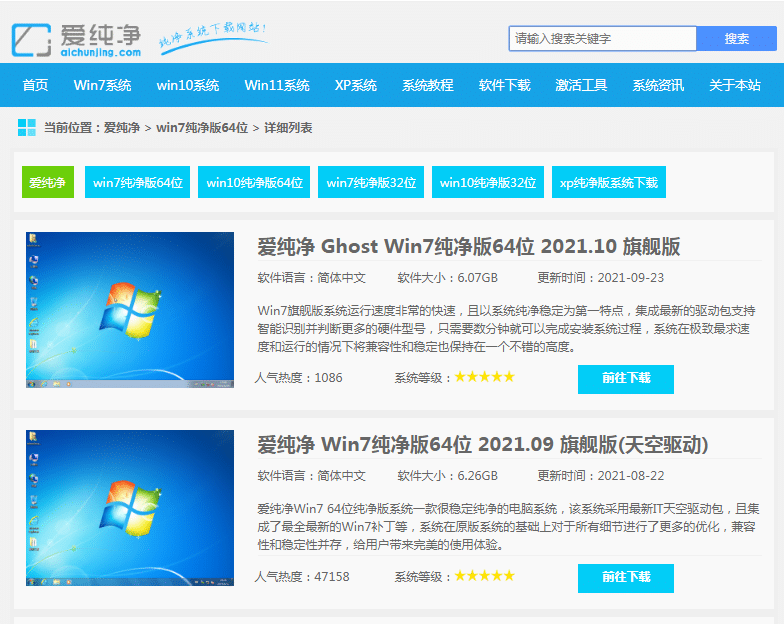Select the win7纯净版64位 category tag
Image resolution: width=784 pixels, height=624 pixels.
(138, 182)
